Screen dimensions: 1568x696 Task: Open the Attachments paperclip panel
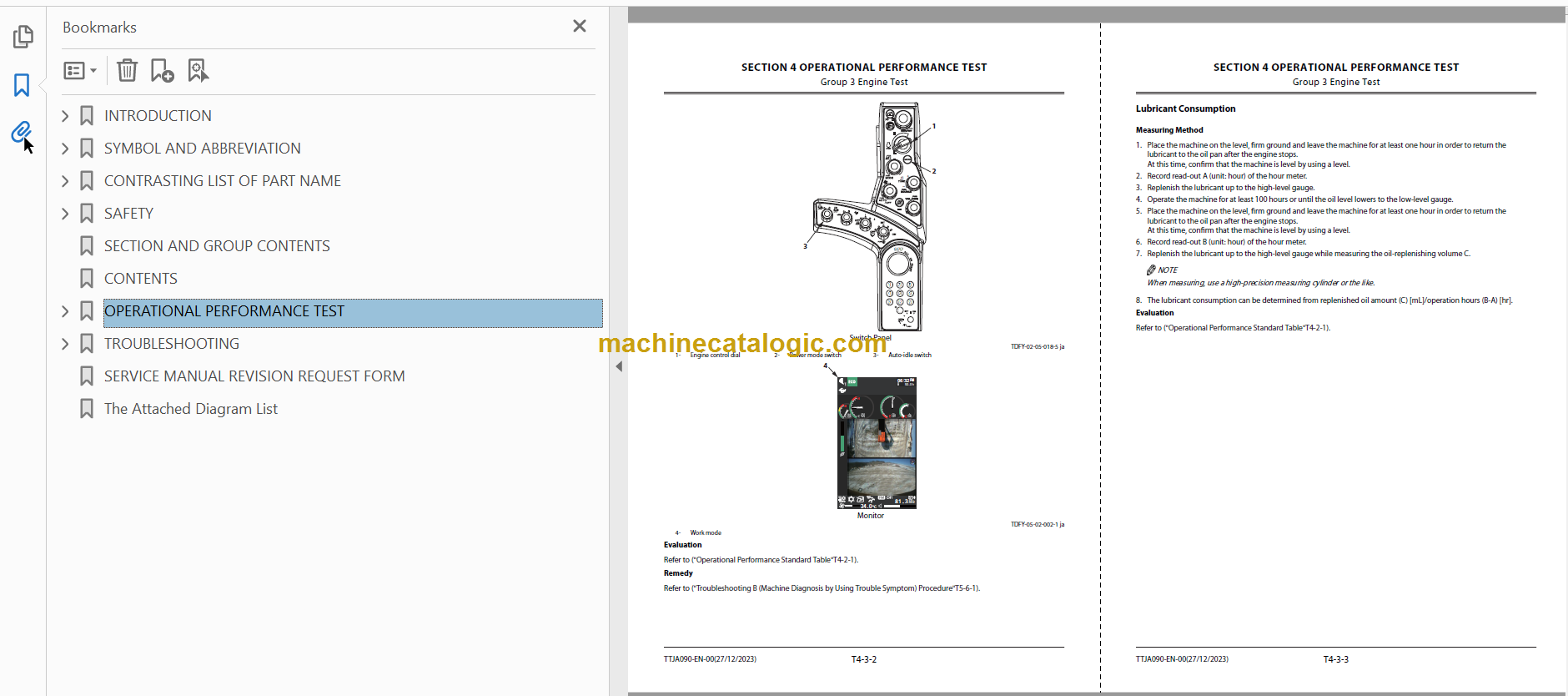coord(21,132)
